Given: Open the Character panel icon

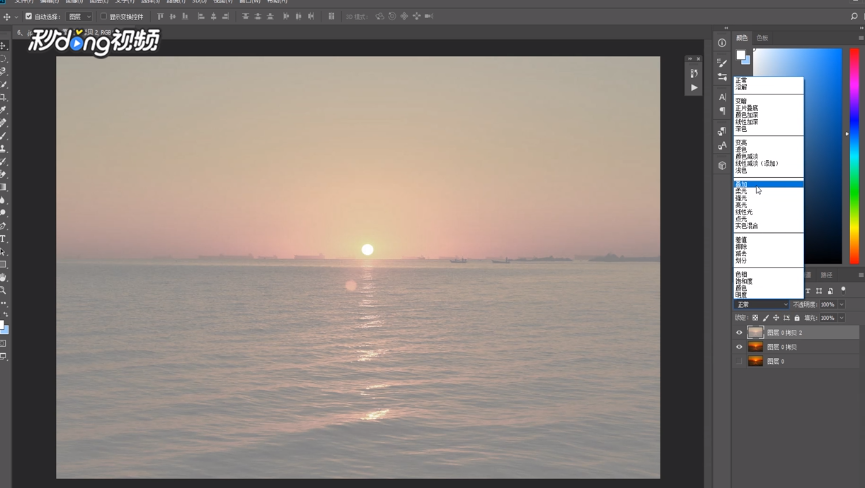Looking at the screenshot, I should [722, 97].
